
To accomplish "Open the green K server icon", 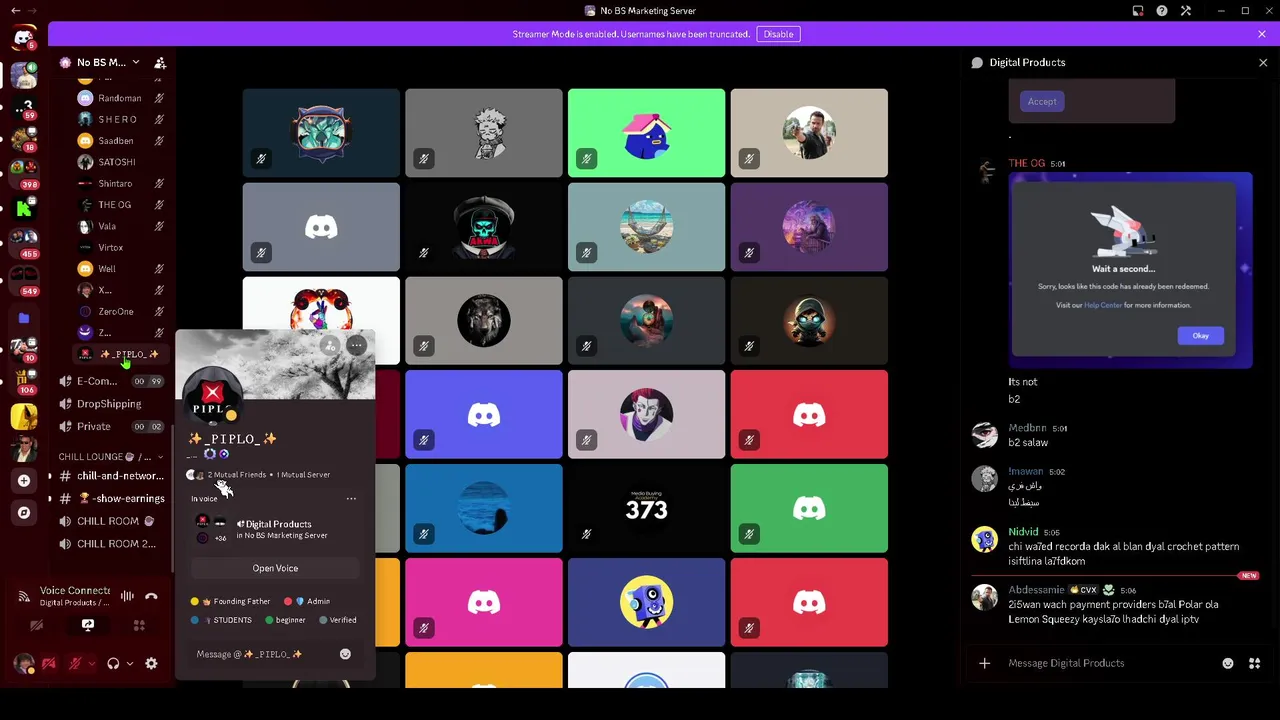I will pos(24,208).
